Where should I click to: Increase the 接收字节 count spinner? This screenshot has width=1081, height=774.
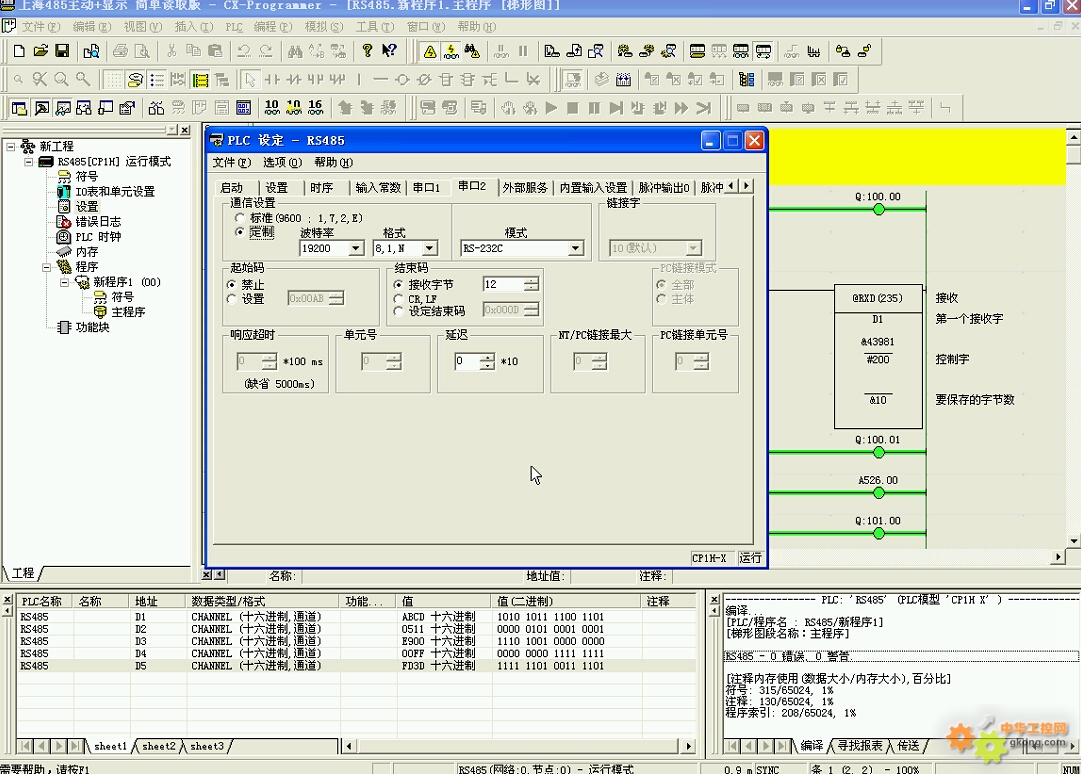[531, 281]
